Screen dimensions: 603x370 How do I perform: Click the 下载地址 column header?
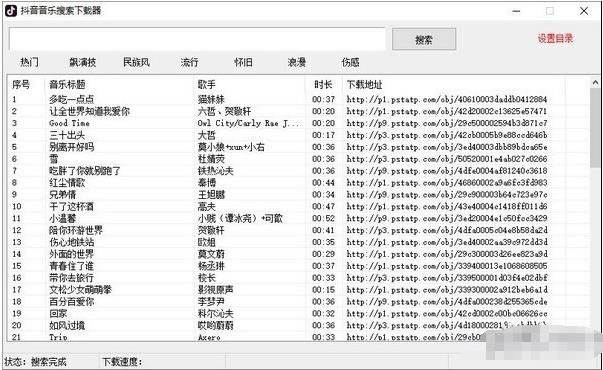(x=365, y=84)
